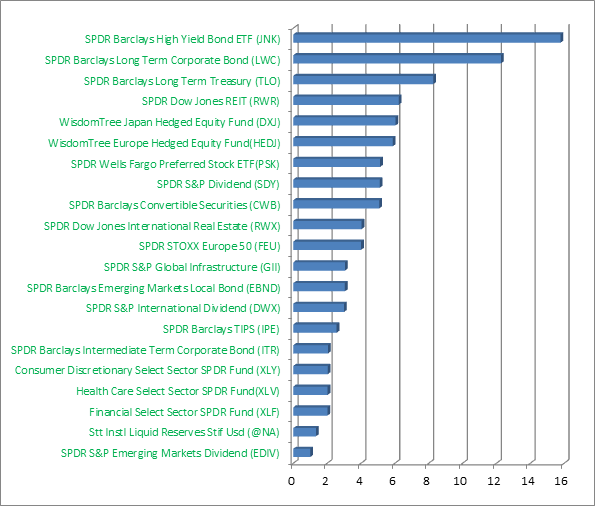
Task: Select the blue bar for FEU
Action: (x=328, y=245)
